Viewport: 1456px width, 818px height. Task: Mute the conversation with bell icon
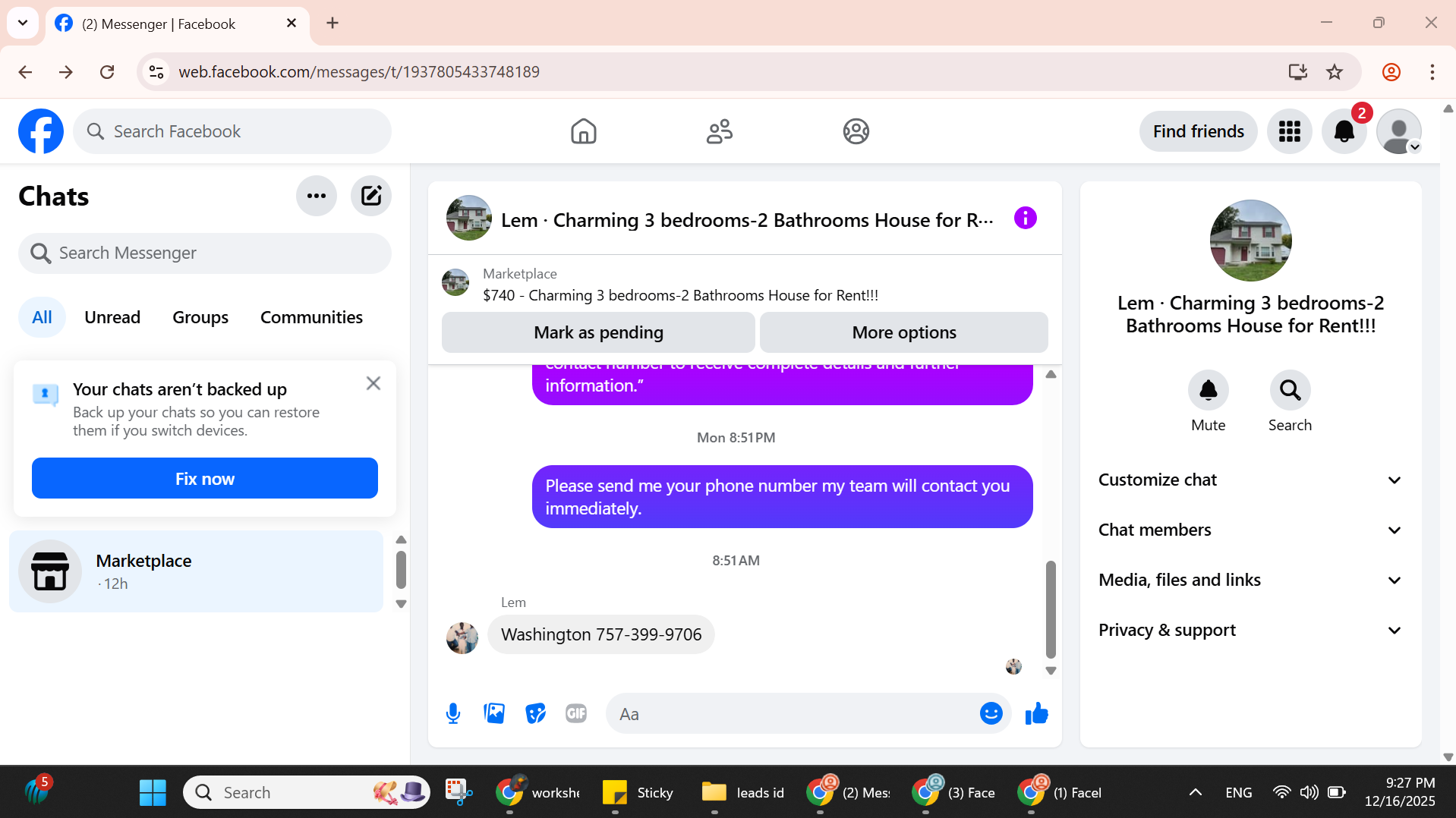point(1208,390)
